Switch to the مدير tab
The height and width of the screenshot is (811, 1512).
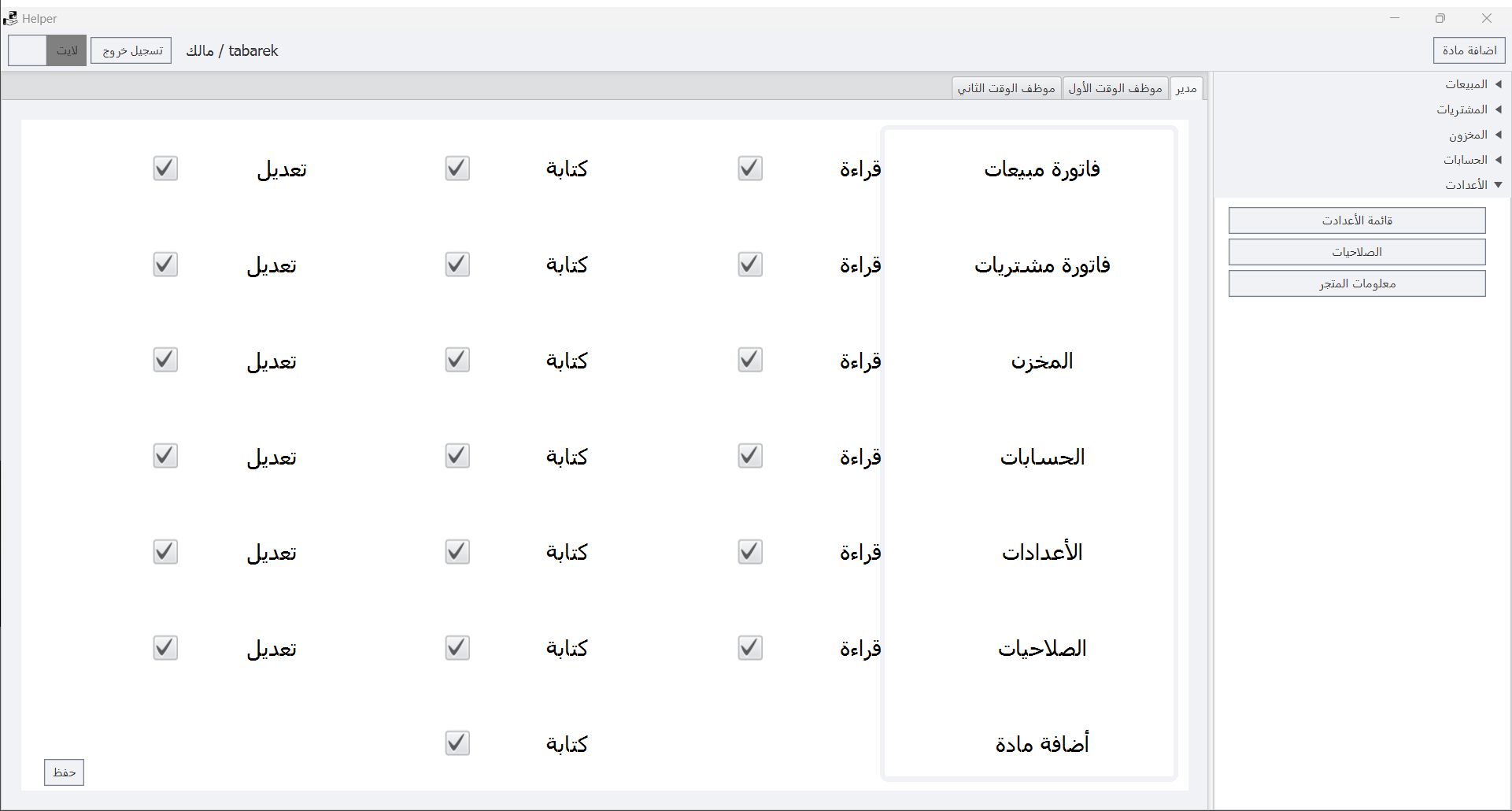pos(1185,88)
